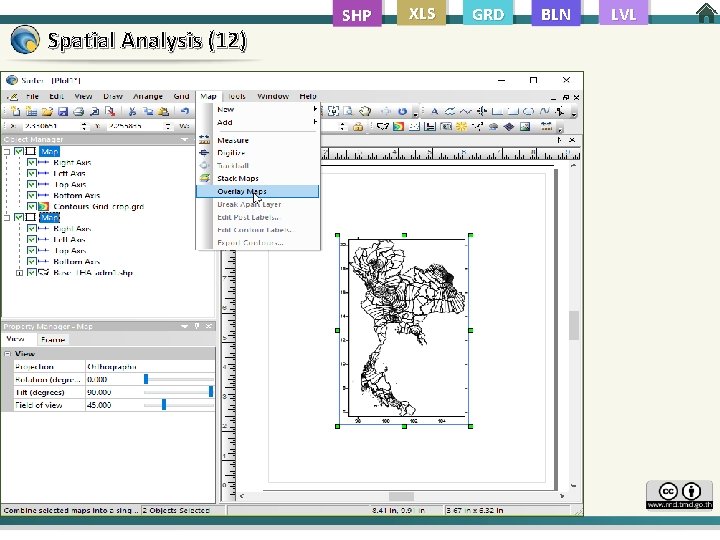Uncheck Bottom Axis under first Map
This screenshot has height=540, width=720.
[x=32, y=196]
